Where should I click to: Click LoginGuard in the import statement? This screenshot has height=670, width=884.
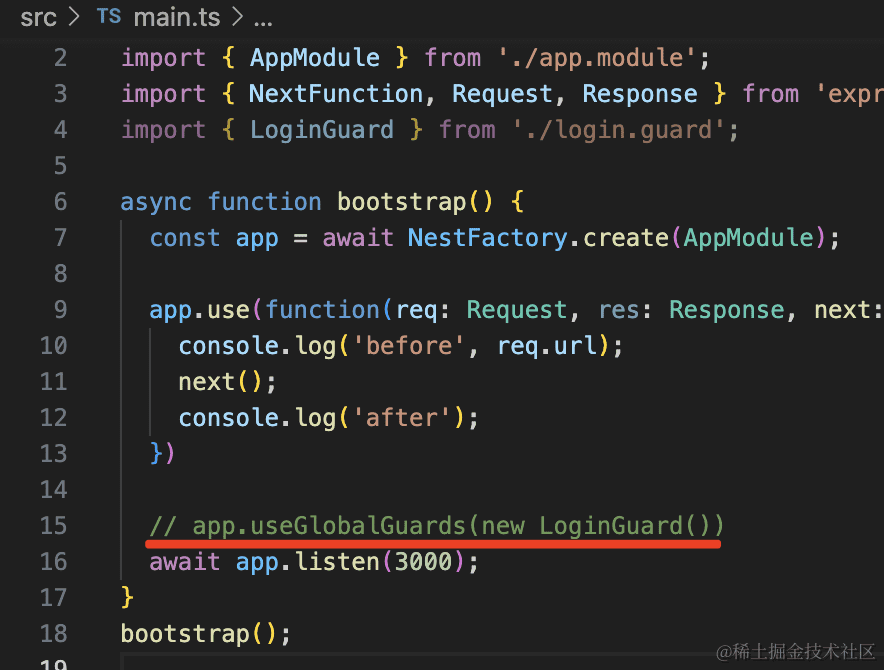click(x=322, y=129)
